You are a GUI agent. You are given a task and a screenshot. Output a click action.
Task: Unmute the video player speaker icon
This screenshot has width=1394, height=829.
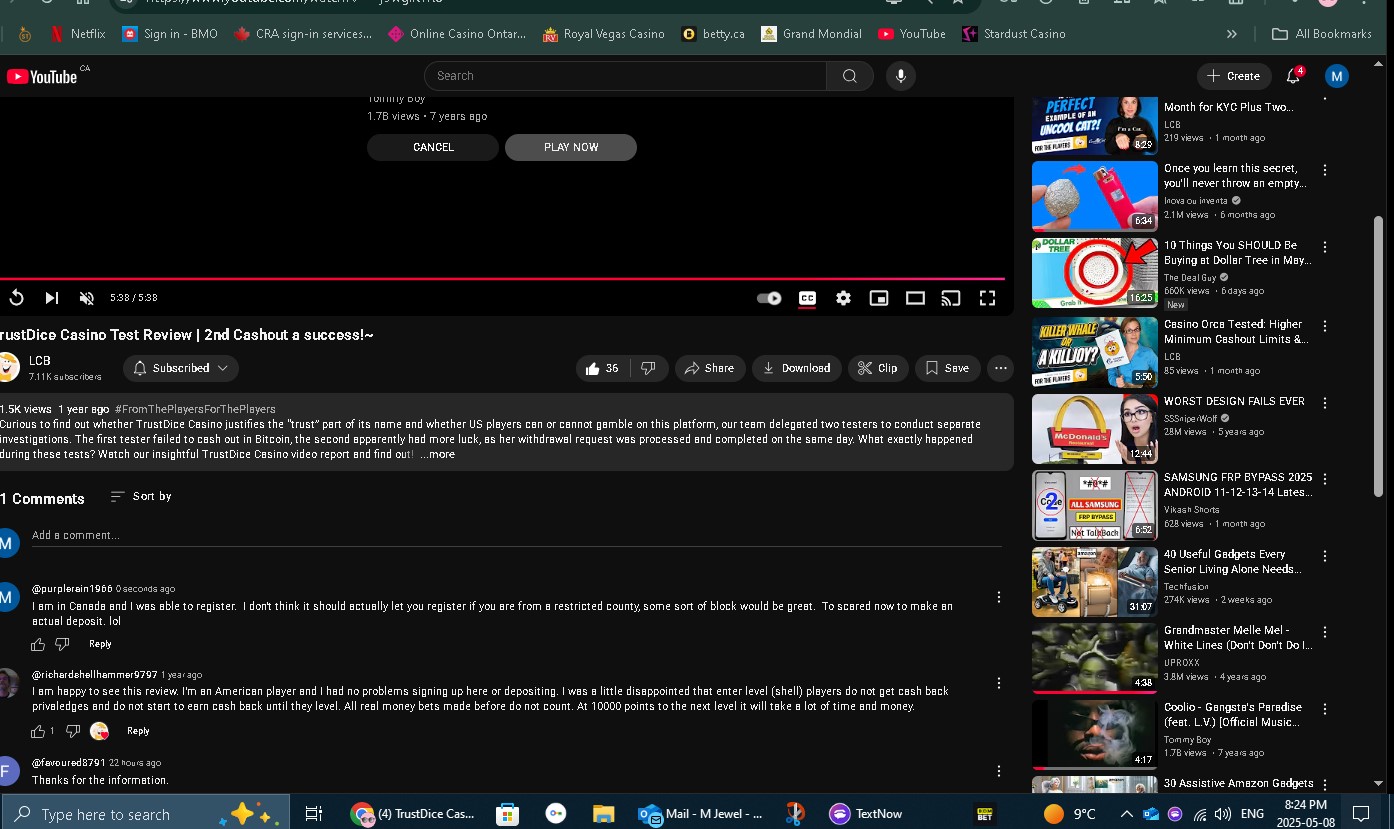click(x=87, y=298)
